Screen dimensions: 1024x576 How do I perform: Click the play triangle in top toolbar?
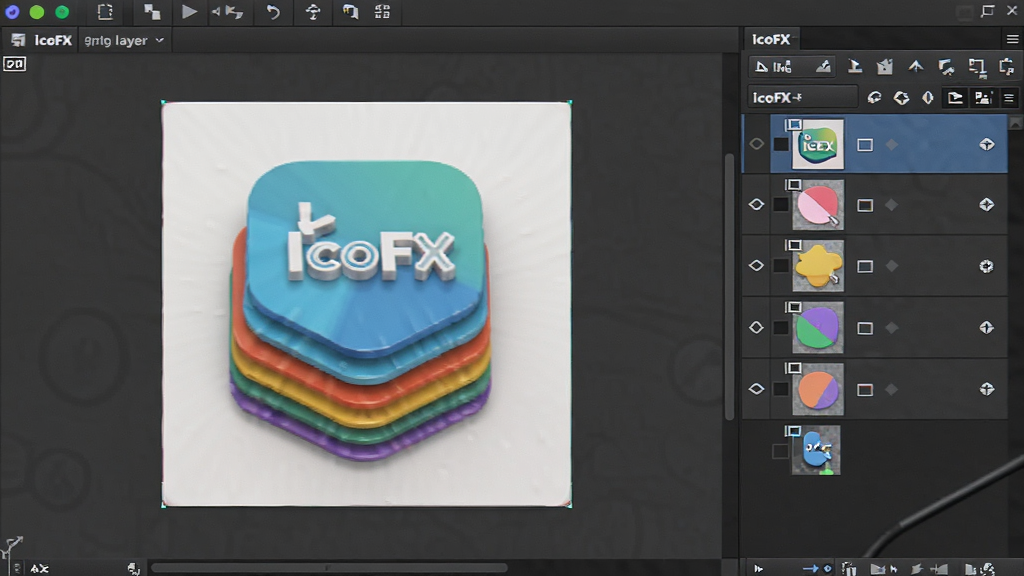click(x=189, y=12)
